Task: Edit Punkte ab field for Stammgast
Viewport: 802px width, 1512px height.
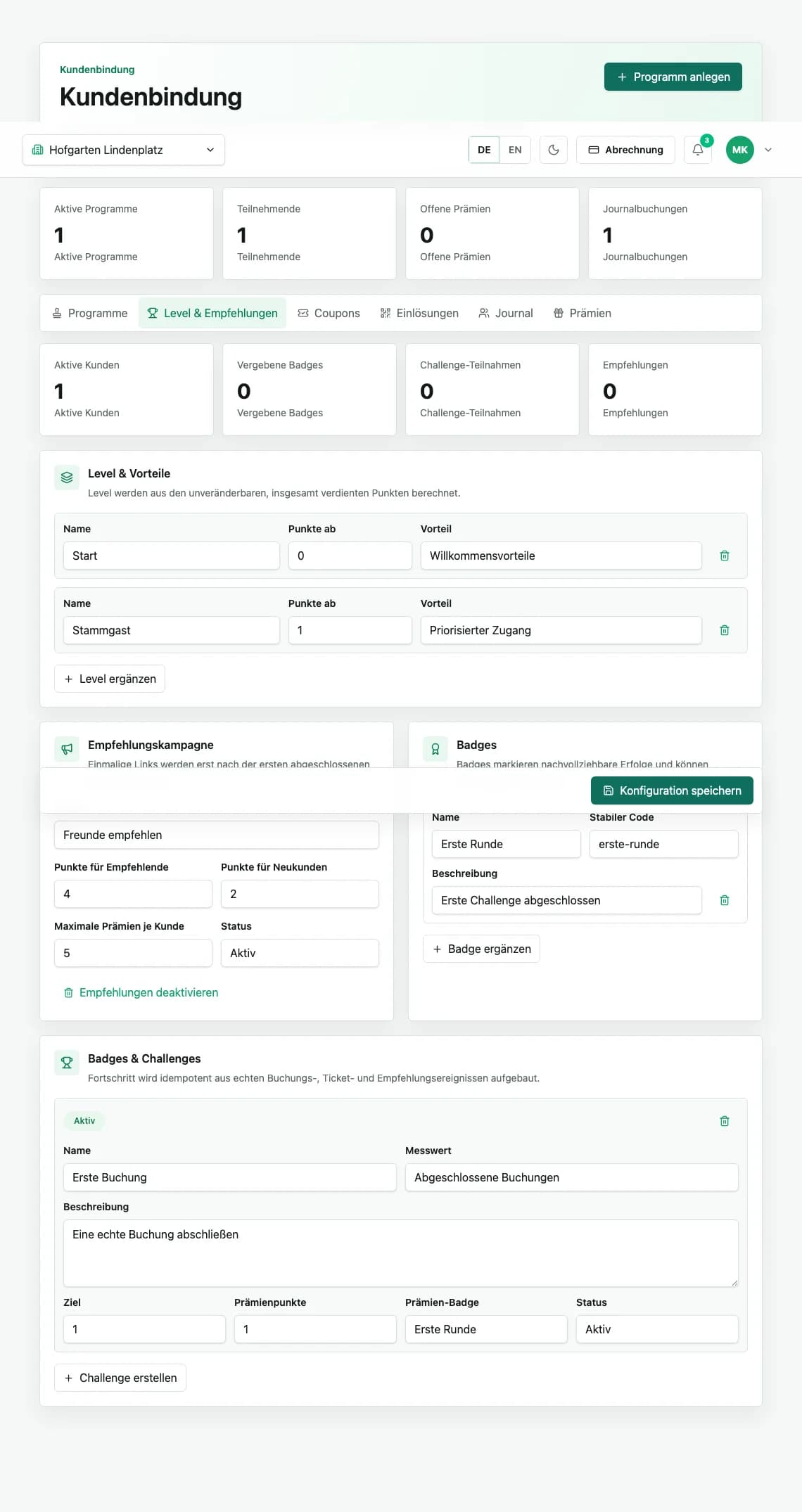Action: tap(350, 630)
